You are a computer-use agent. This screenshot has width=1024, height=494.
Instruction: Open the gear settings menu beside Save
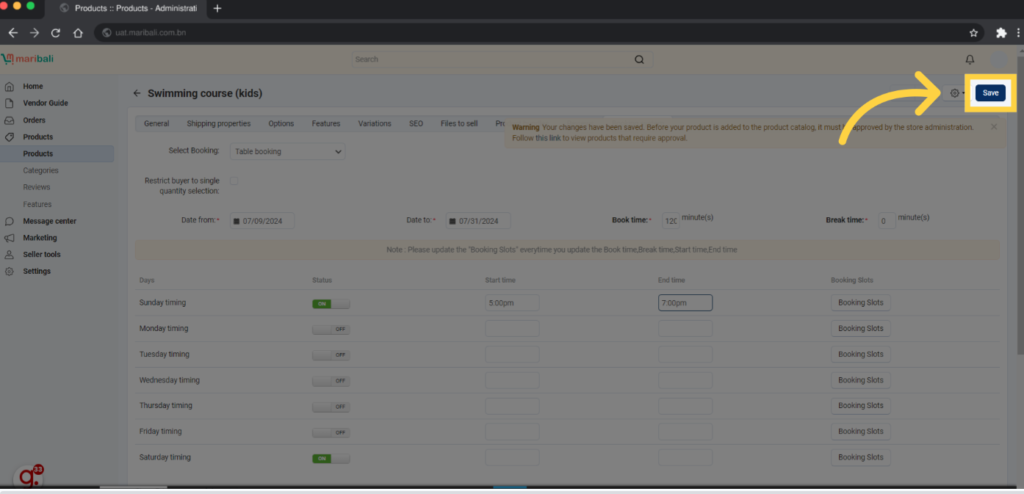955,93
